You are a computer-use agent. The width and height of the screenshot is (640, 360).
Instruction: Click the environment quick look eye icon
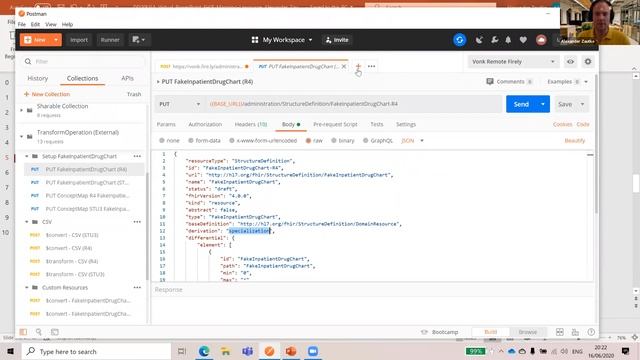(x=570, y=62)
